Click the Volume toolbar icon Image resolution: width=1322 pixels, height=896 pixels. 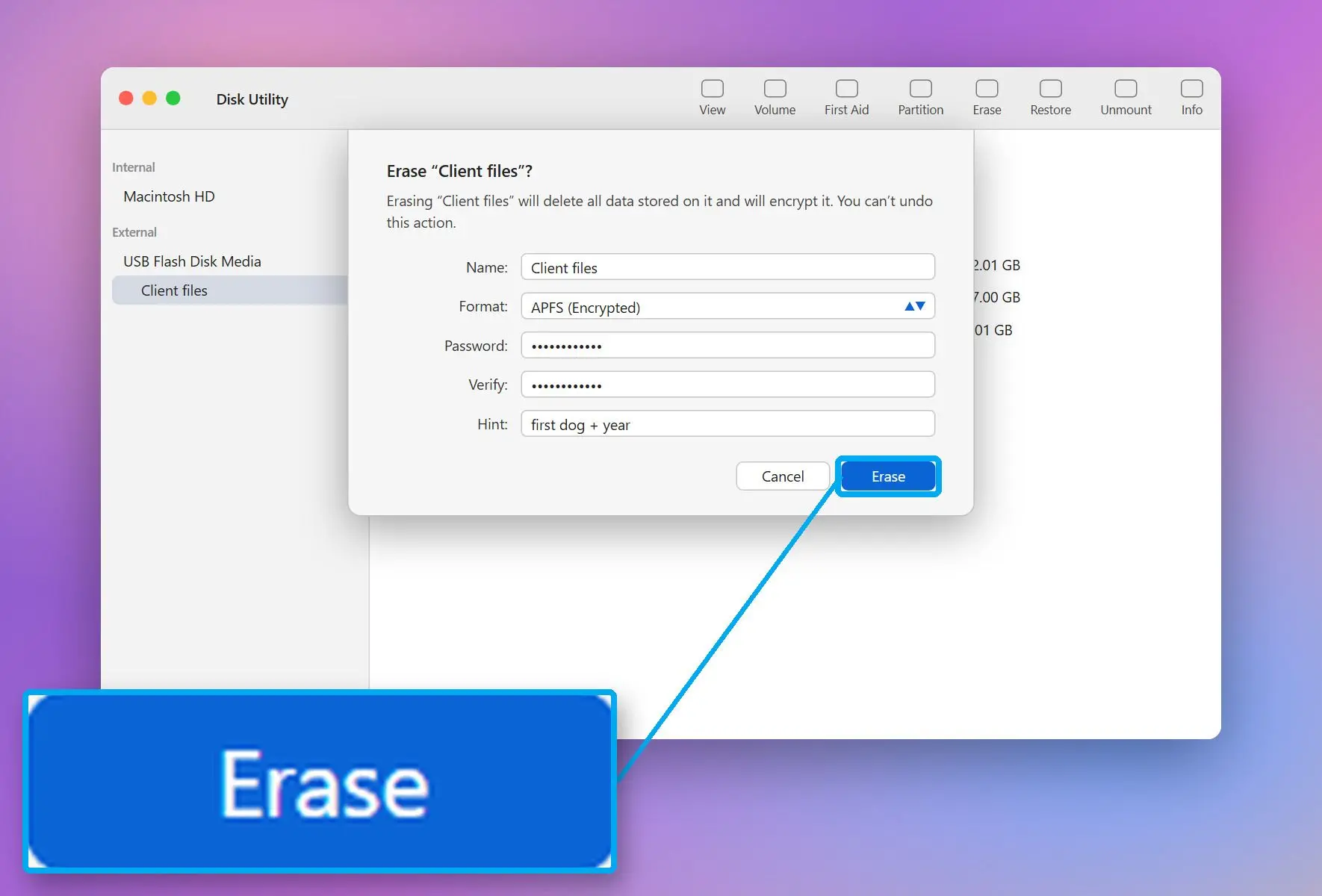775,98
